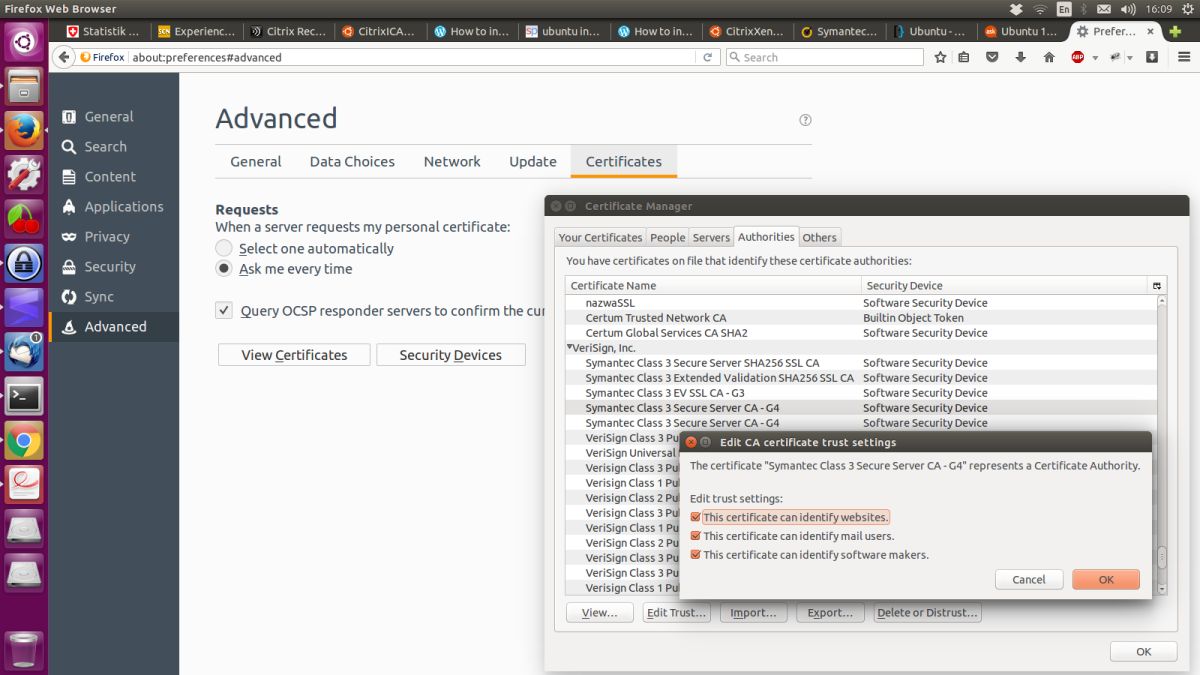This screenshot has height=675, width=1200.
Task: Click Export... button
Action: [x=830, y=613]
